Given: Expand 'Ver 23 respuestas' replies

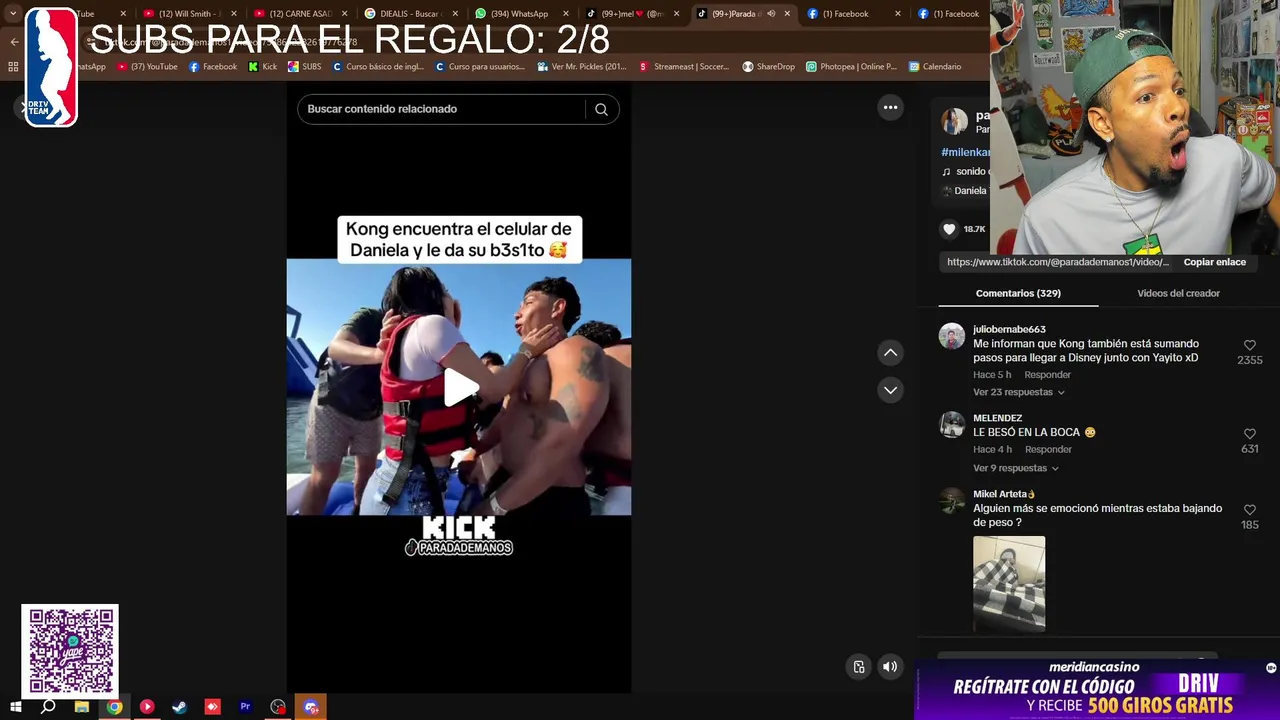Looking at the screenshot, I should [x=1019, y=392].
